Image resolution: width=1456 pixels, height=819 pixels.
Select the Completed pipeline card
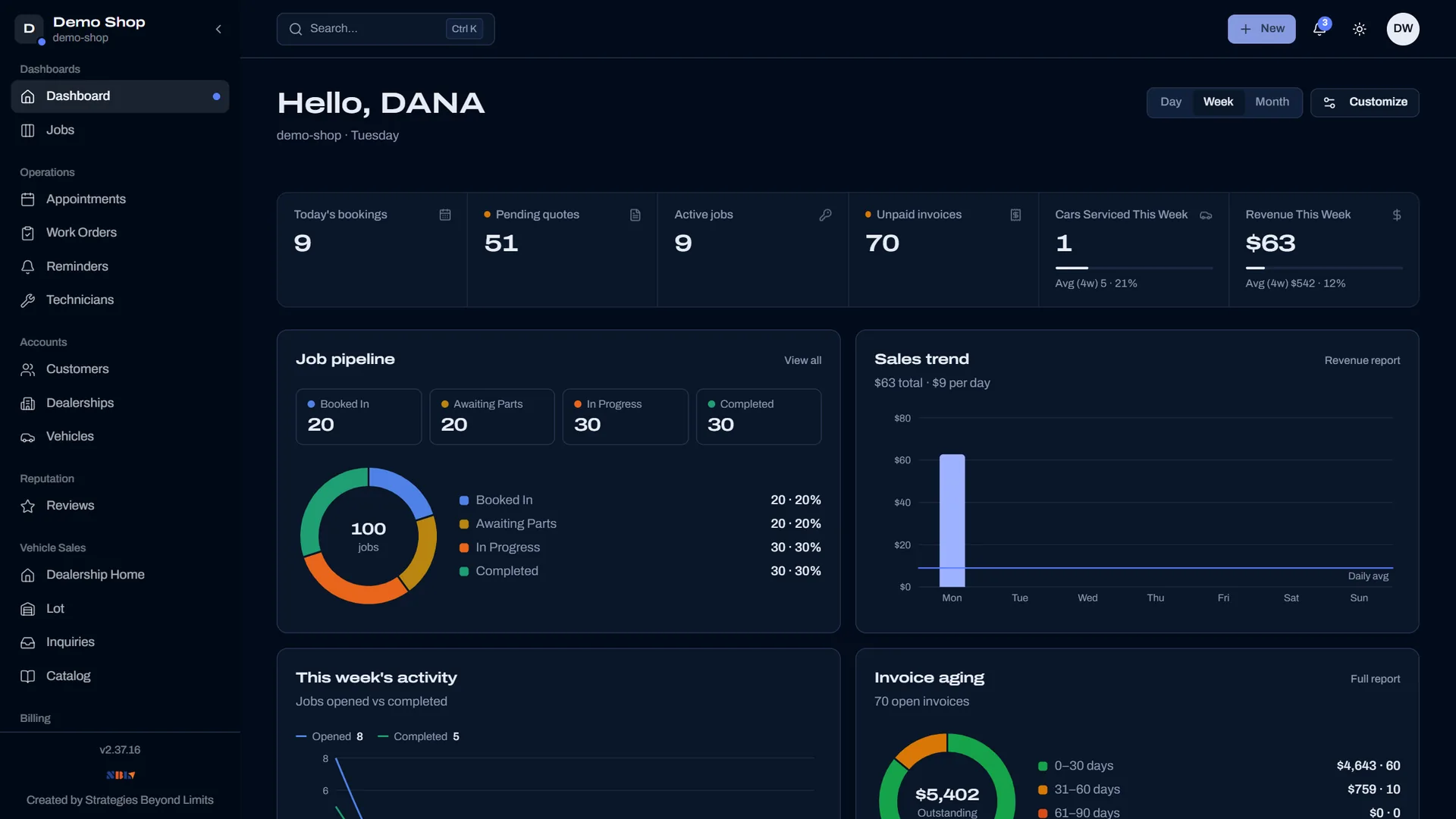(x=758, y=416)
